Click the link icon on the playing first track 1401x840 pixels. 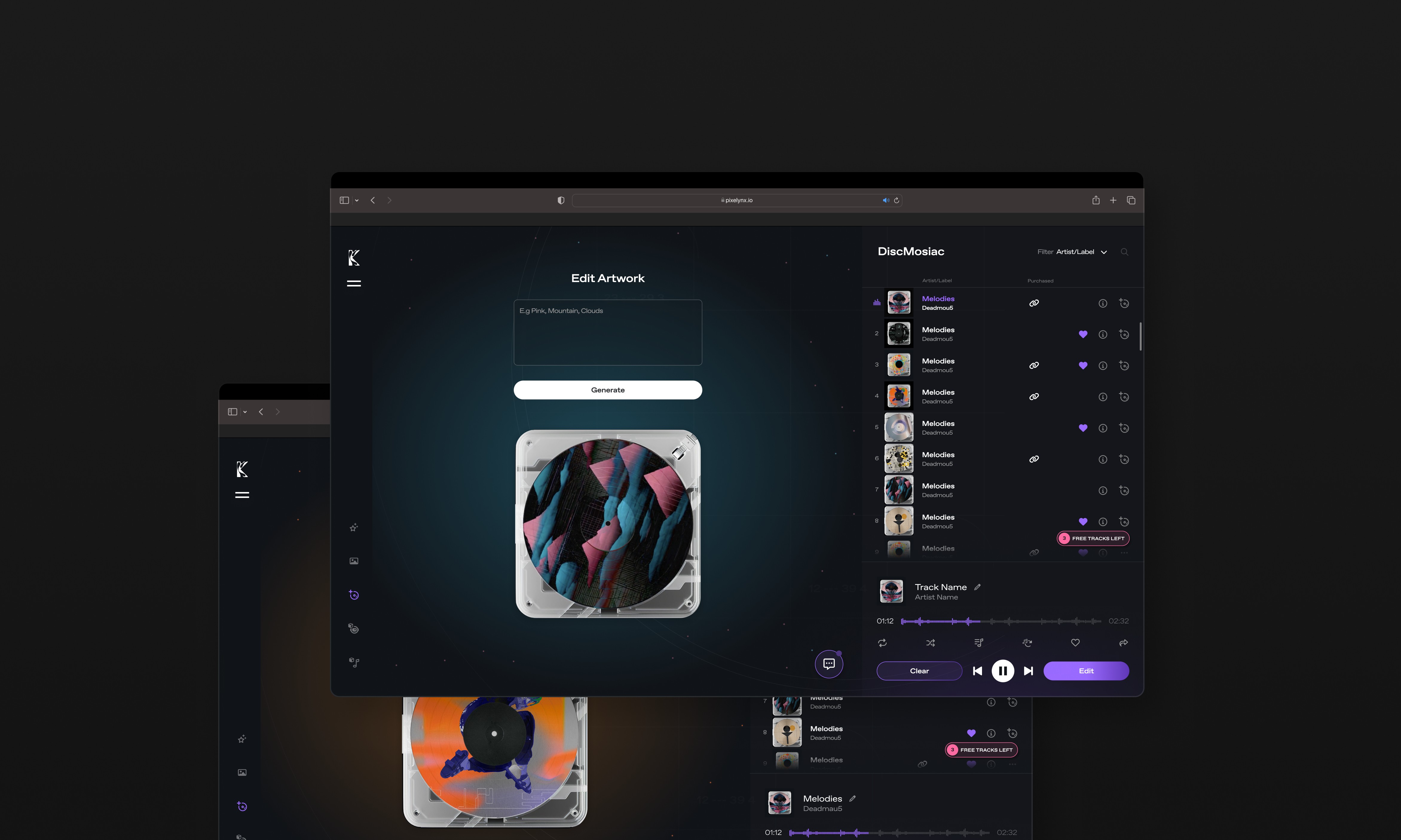[x=1034, y=303]
